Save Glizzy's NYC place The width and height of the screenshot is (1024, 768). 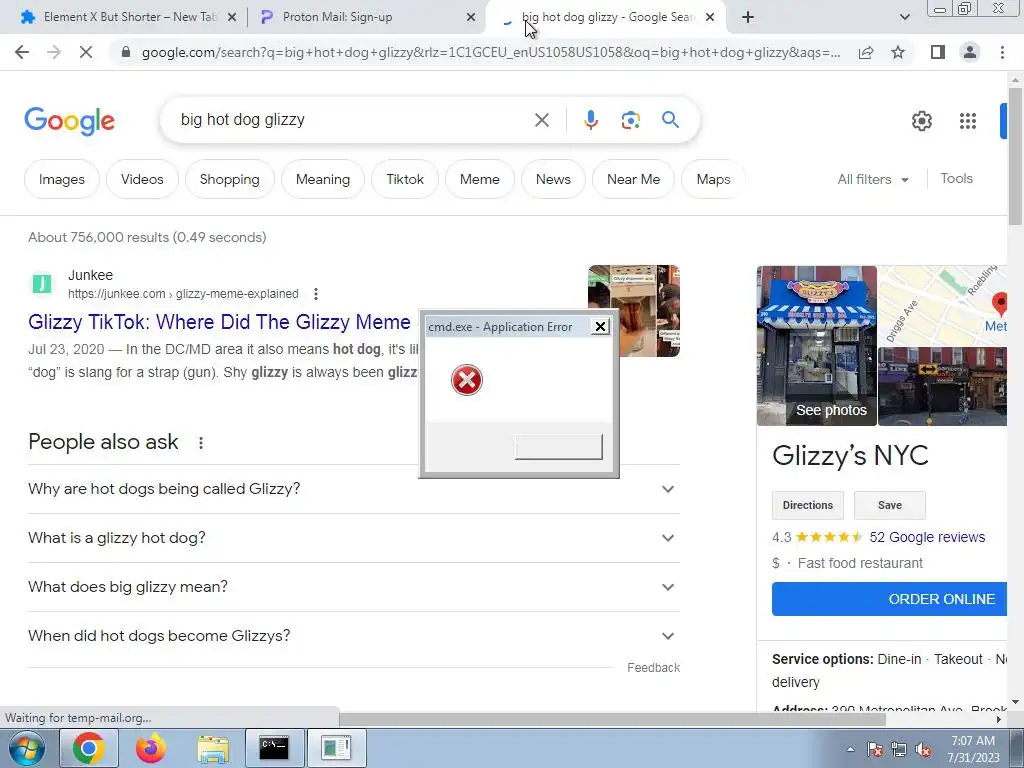[x=889, y=505]
